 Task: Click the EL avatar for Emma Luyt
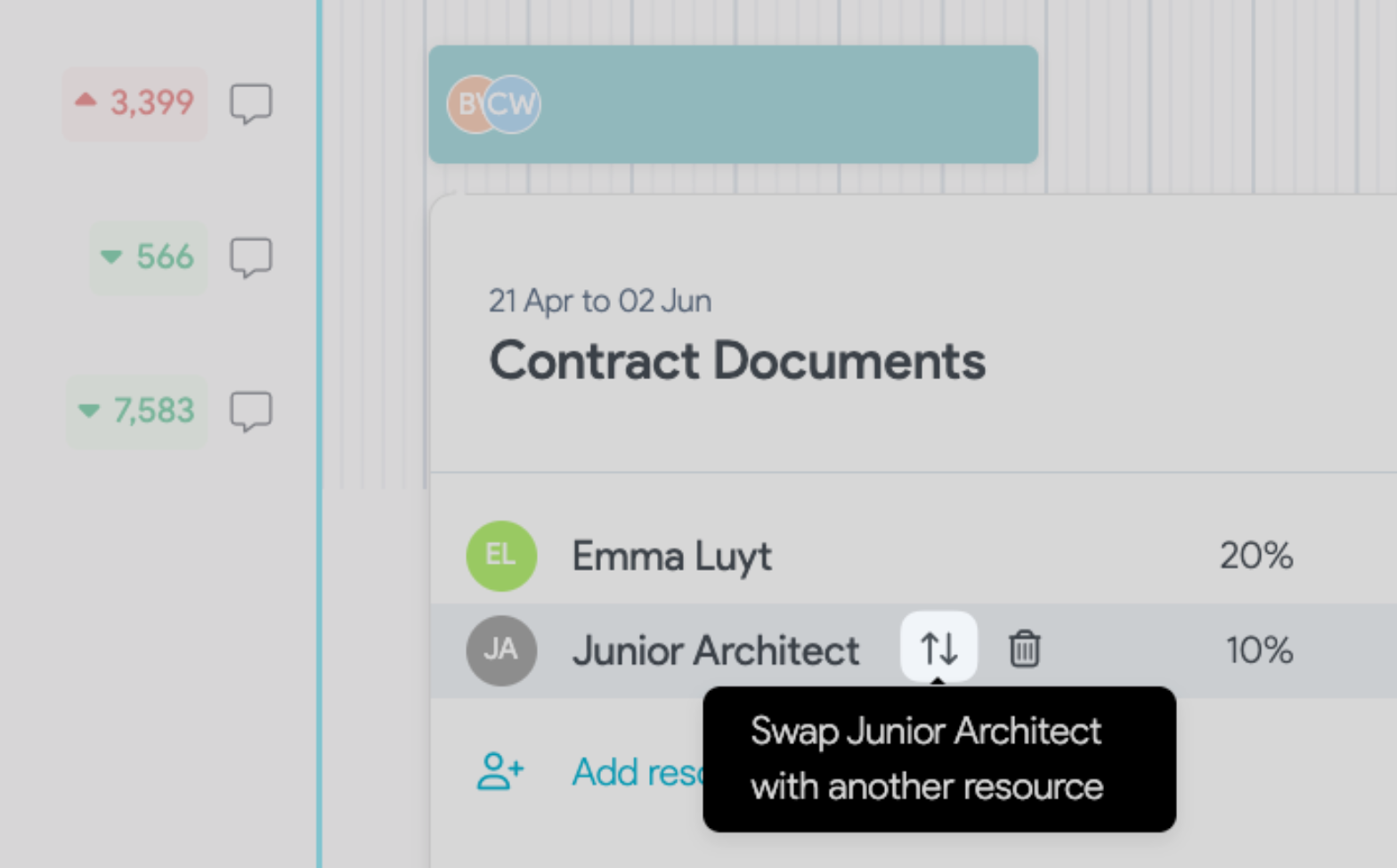pyautogui.click(x=501, y=556)
